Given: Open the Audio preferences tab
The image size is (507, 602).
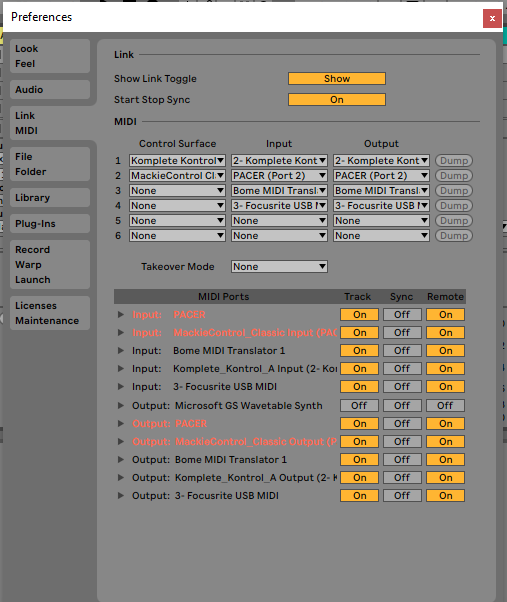Looking at the screenshot, I should (50, 89).
